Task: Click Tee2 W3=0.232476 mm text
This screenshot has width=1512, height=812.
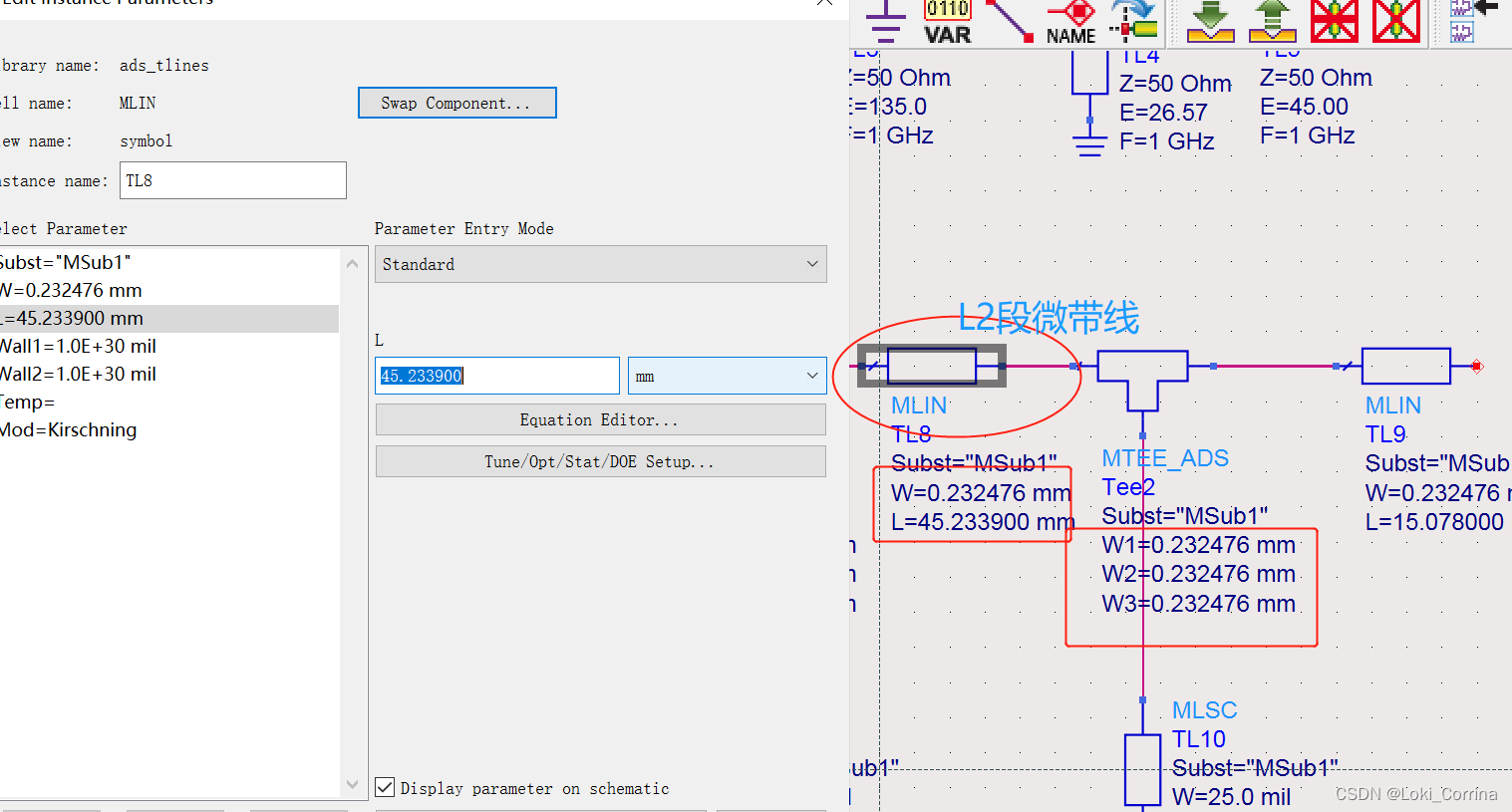Action: pyautogui.click(x=1199, y=604)
